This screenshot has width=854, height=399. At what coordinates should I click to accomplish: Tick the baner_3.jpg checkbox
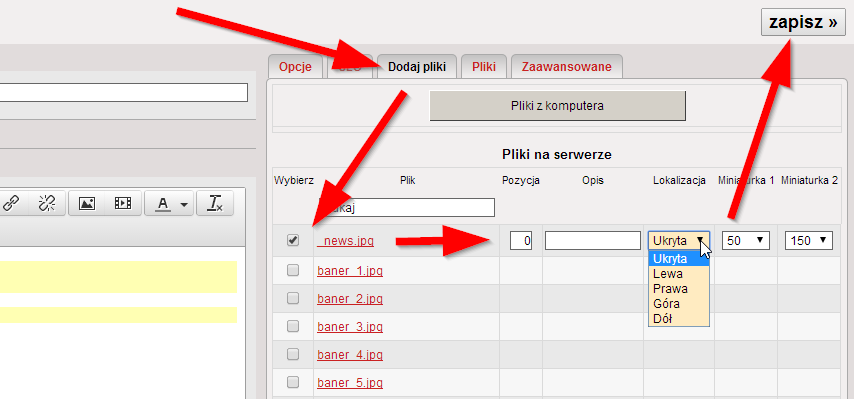pos(293,326)
